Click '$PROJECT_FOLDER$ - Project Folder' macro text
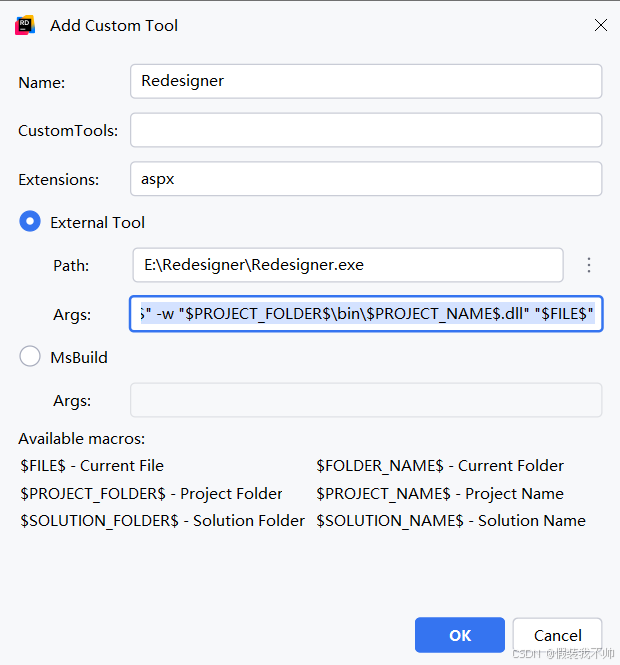 tap(151, 494)
